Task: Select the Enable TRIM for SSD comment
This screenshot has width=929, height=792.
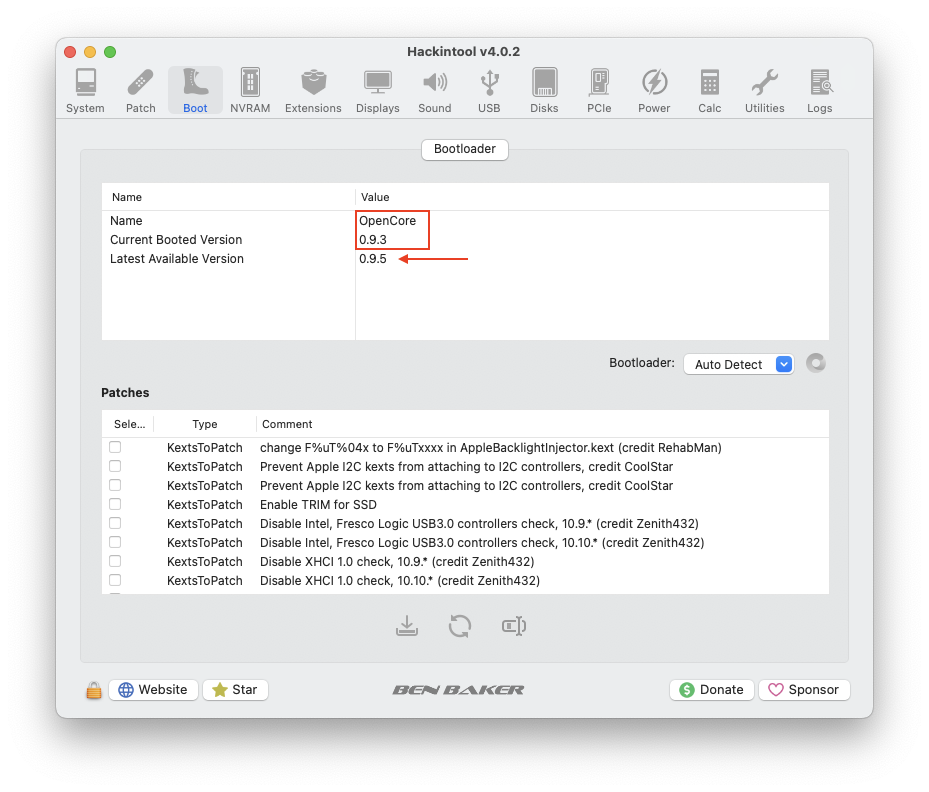Action: click(318, 505)
